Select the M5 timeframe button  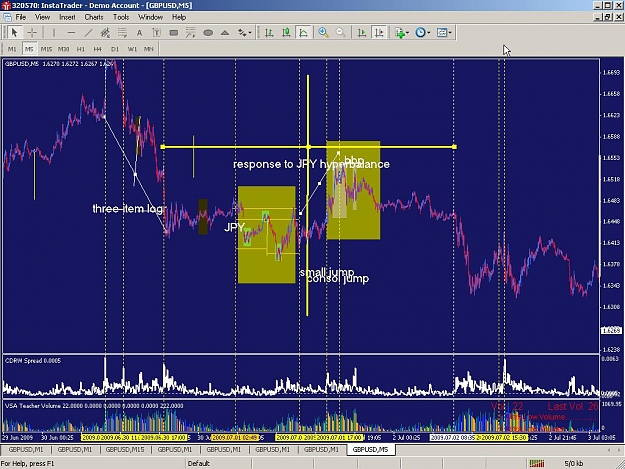coord(29,49)
